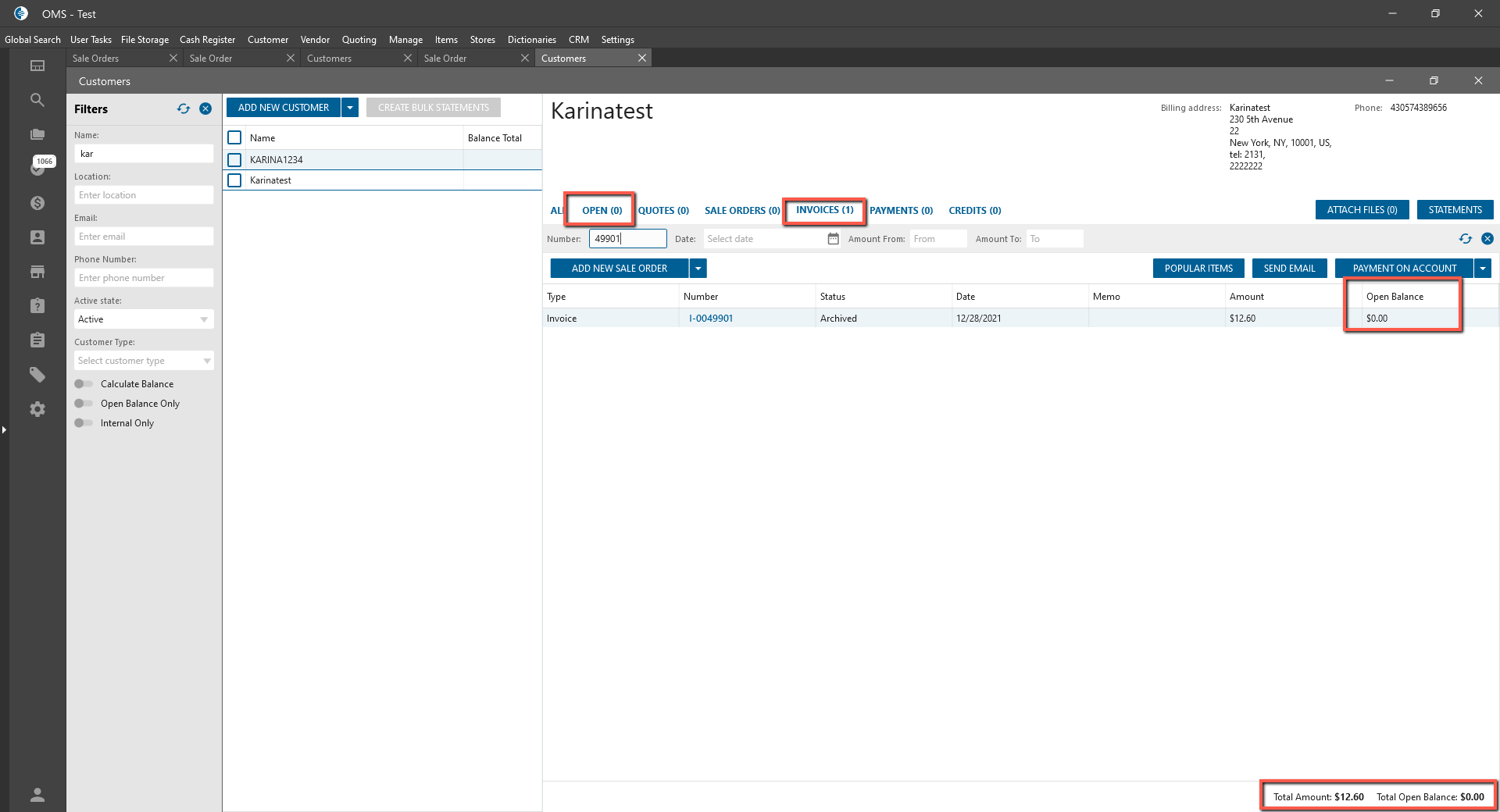The width and height of the screenshot is (1500, 812).
Task: Open the Quoting menu
Action: [359, 40]
